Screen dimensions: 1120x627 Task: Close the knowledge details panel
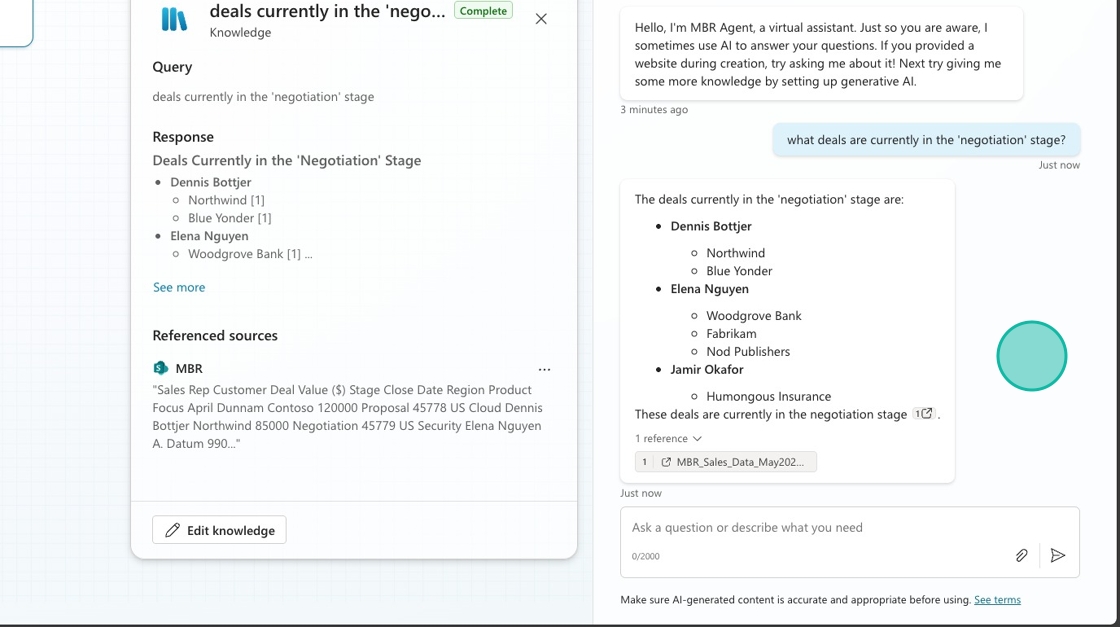(x=541, y=19)
